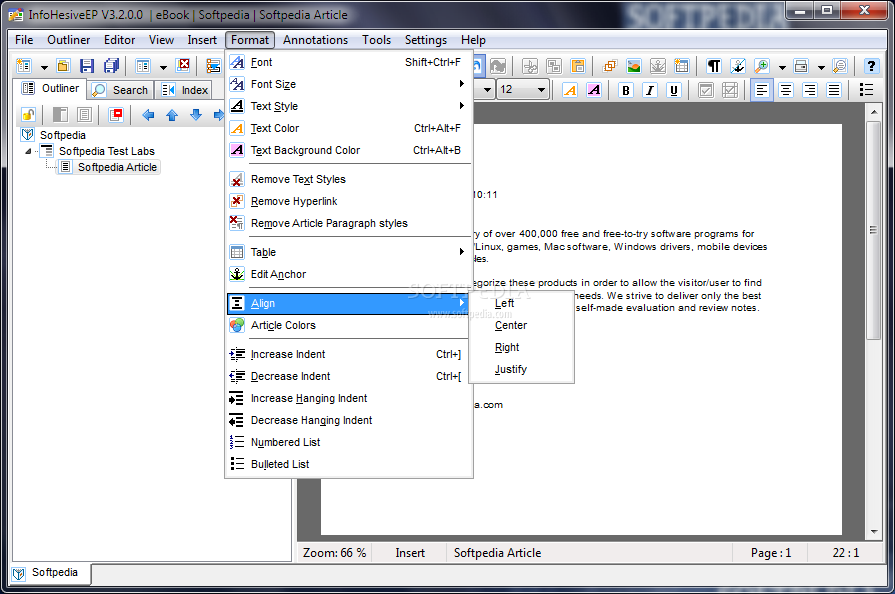The height and width of the screenshot is (594, 895).
Task: Toggle justify alignment toolbar button
Action: click(834, 90)
